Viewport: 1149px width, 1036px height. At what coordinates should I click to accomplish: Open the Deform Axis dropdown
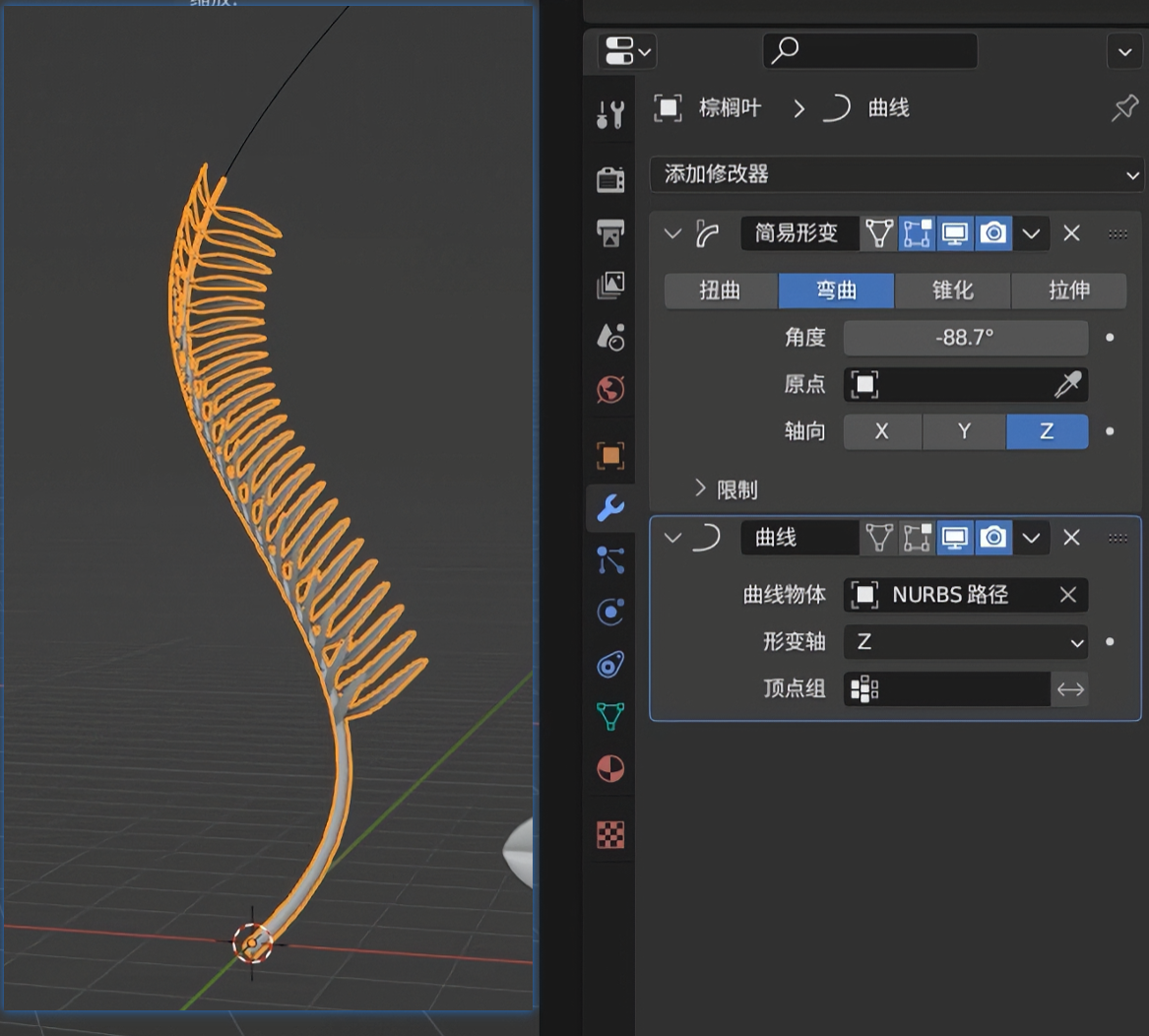(x=965, y=642)
